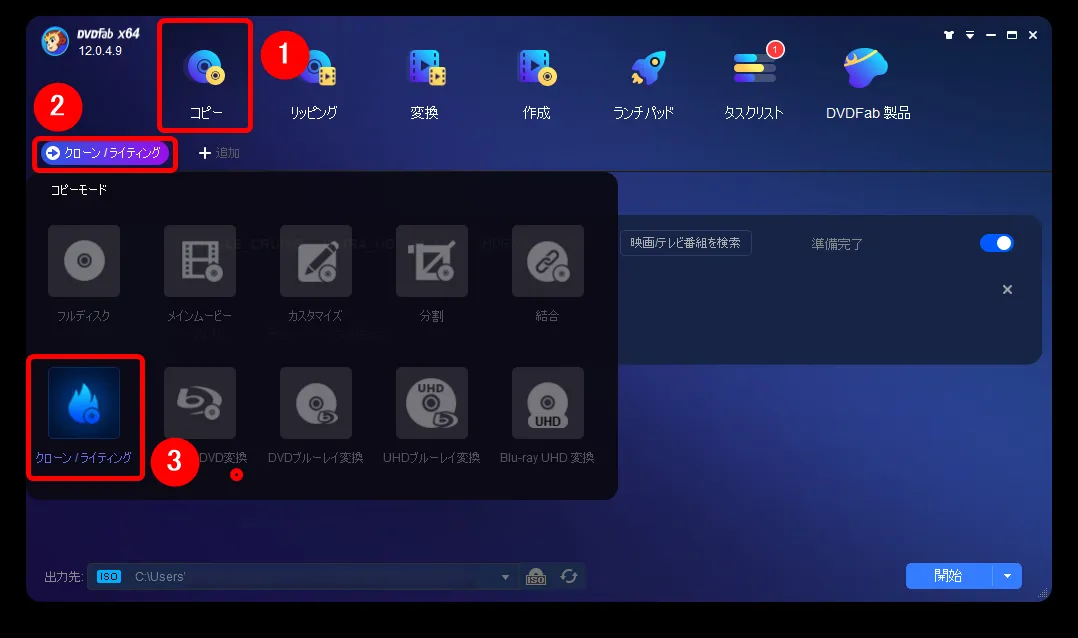Open the コピー (Copy) module
Image resolution: width=1078 pixels, height=638 pixels.
(205, 82)
